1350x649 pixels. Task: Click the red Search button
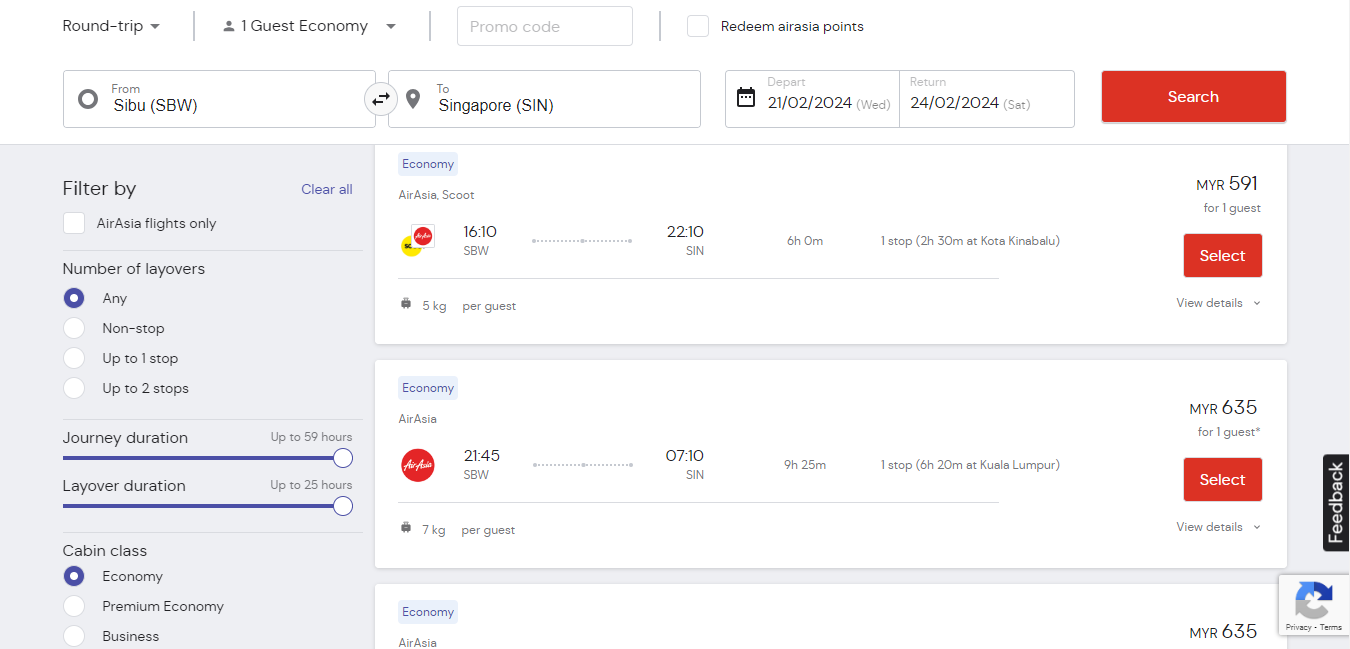[1194, 97]
